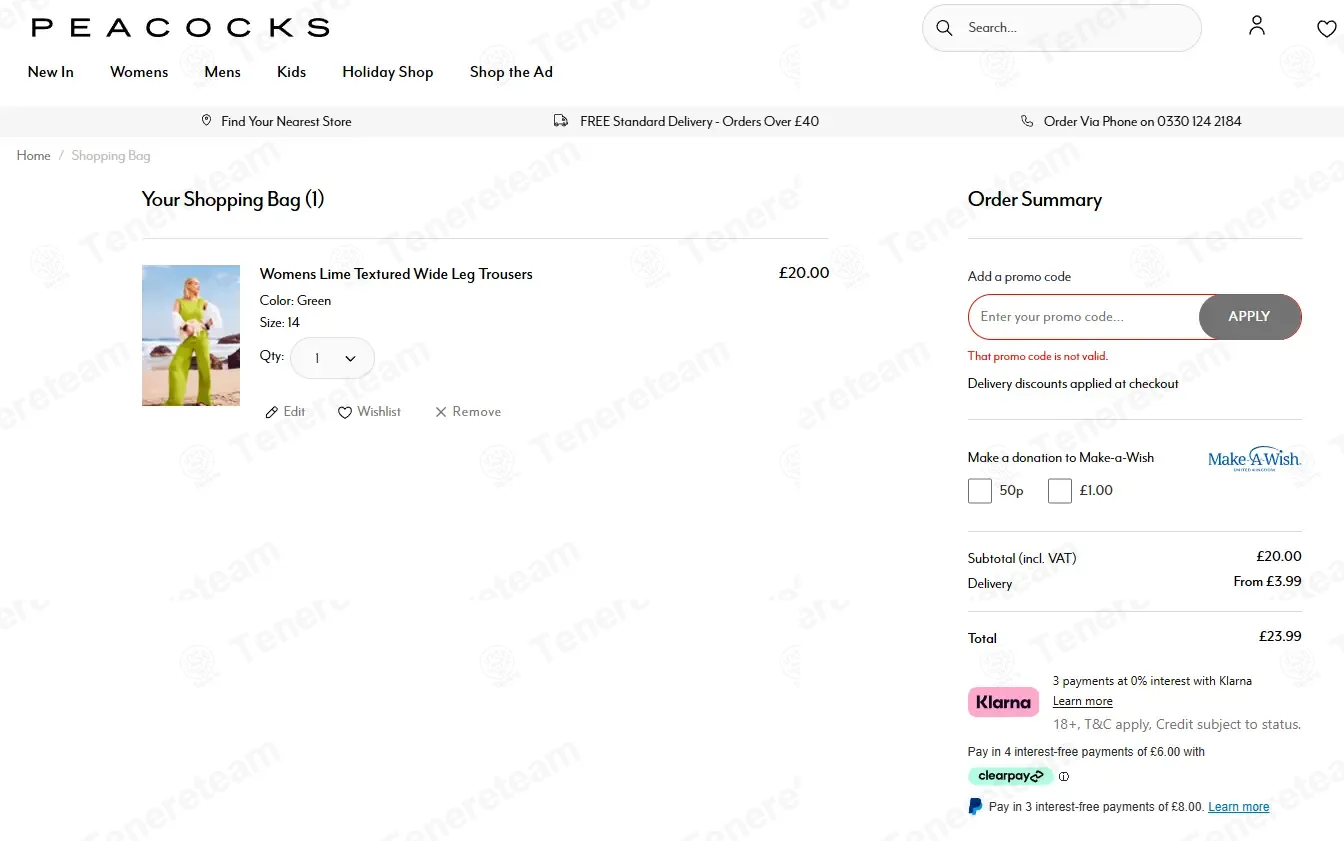Open the Kids menu

291,72
